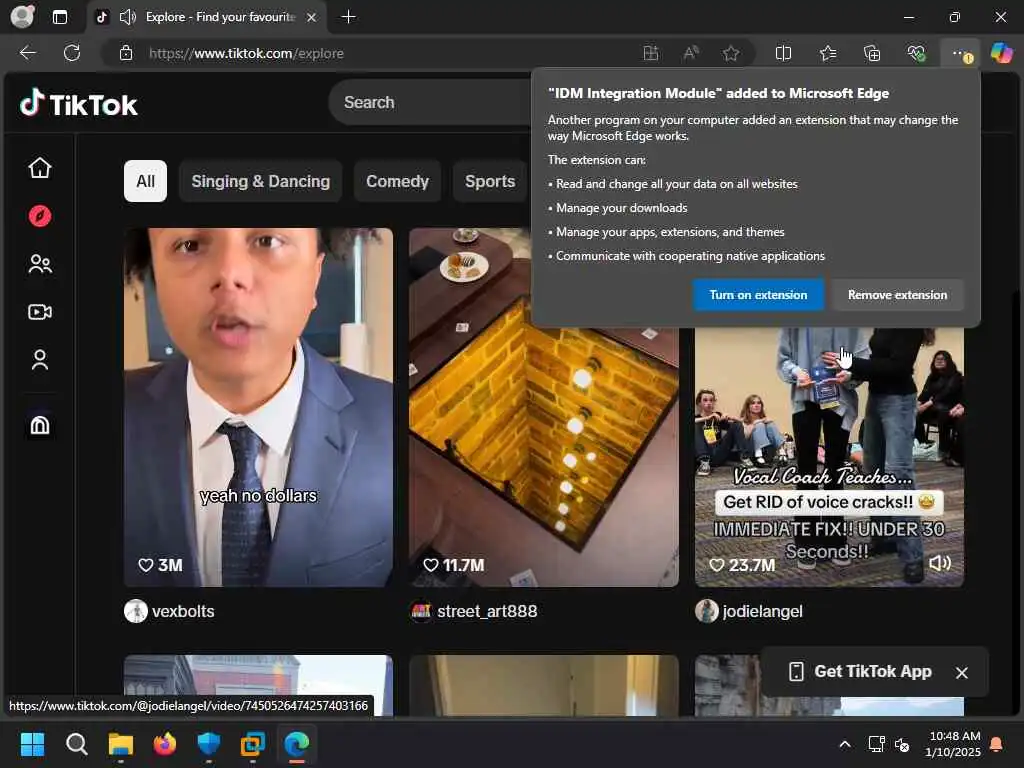
Task: Mute the tab audio speaker icon
Action: coord(128,17)
